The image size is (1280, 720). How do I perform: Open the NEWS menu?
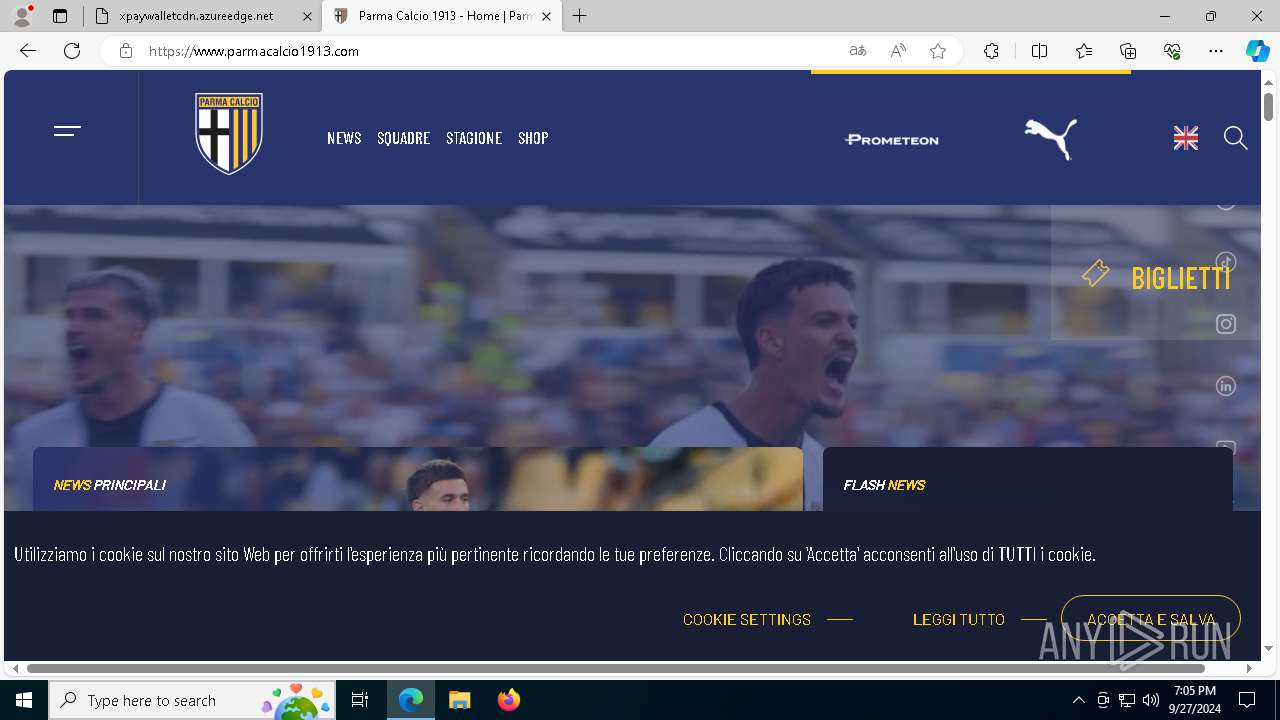tap(344, 138)
